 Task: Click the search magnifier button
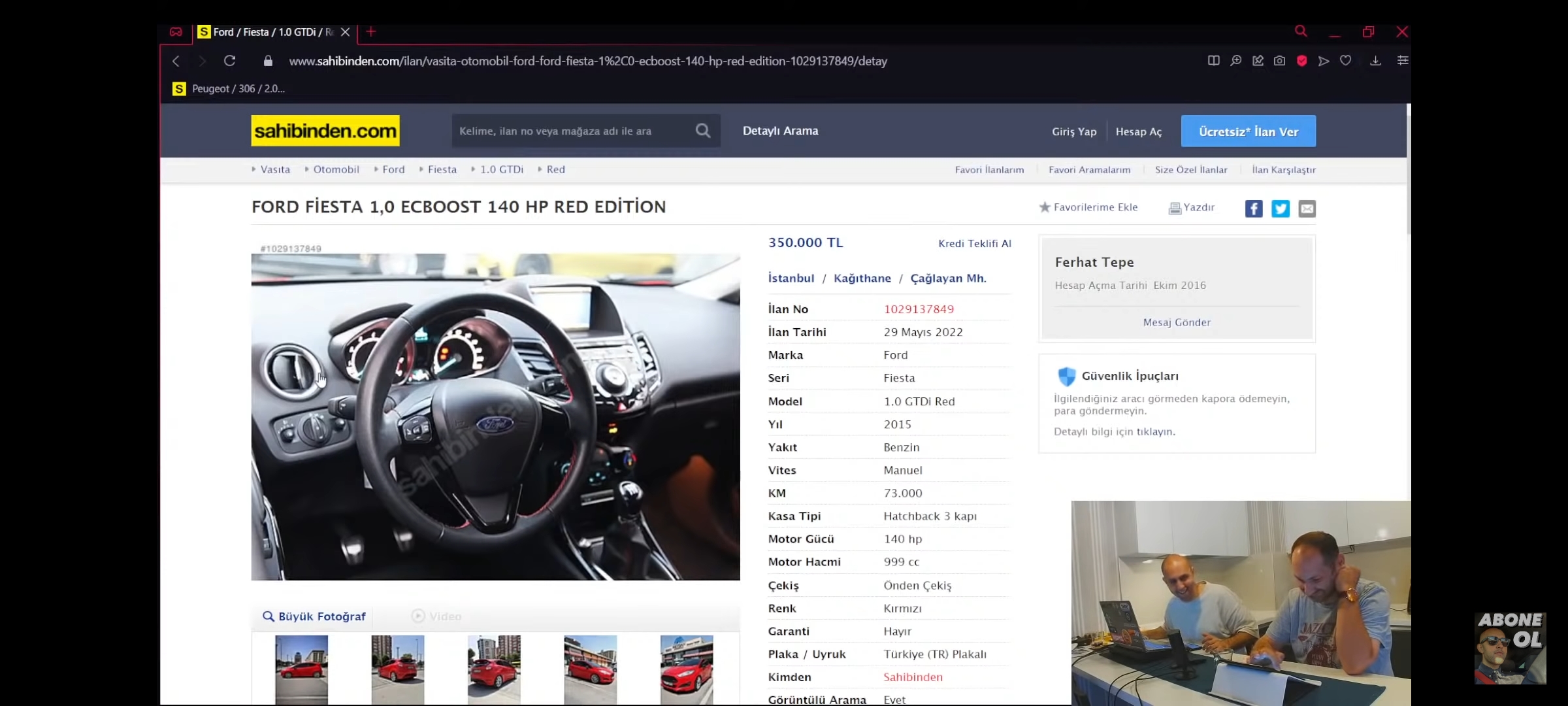[x=703, y=131]
